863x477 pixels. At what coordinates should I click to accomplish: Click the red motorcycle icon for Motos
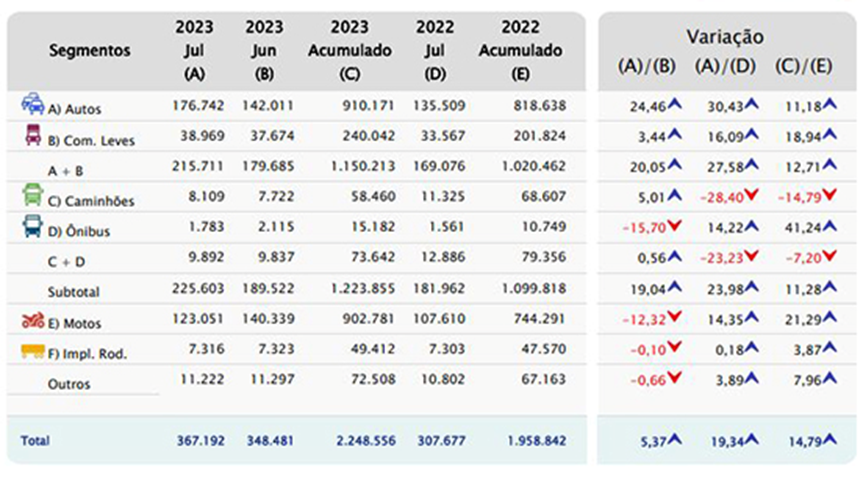point(32,320)
